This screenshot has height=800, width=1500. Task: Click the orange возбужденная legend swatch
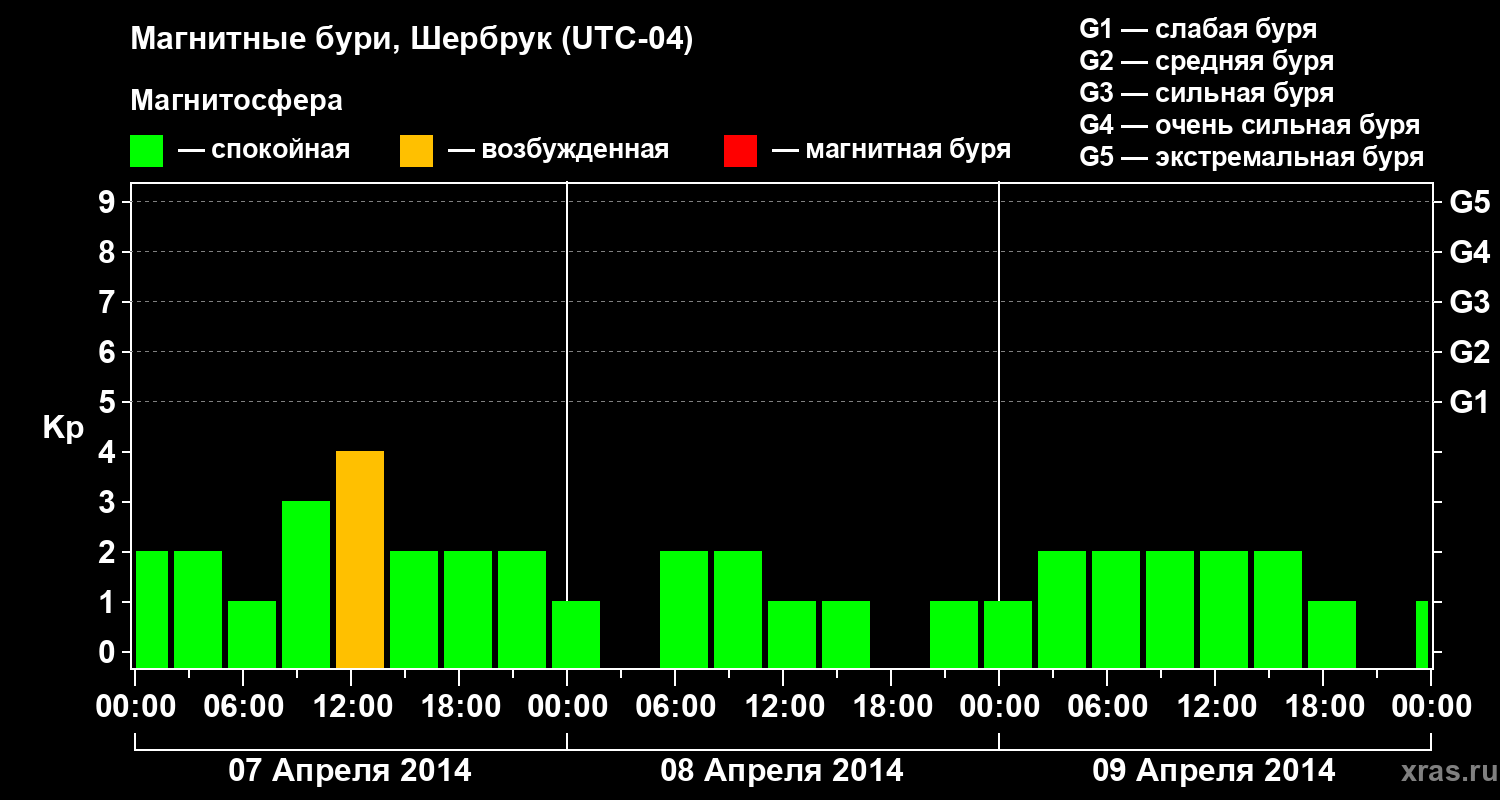(416, 151)
